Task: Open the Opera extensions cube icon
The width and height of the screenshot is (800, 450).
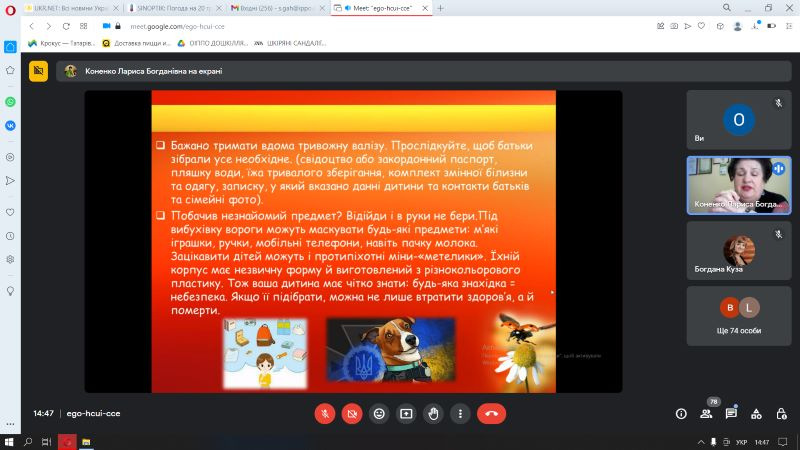Action: pos(720,26)
